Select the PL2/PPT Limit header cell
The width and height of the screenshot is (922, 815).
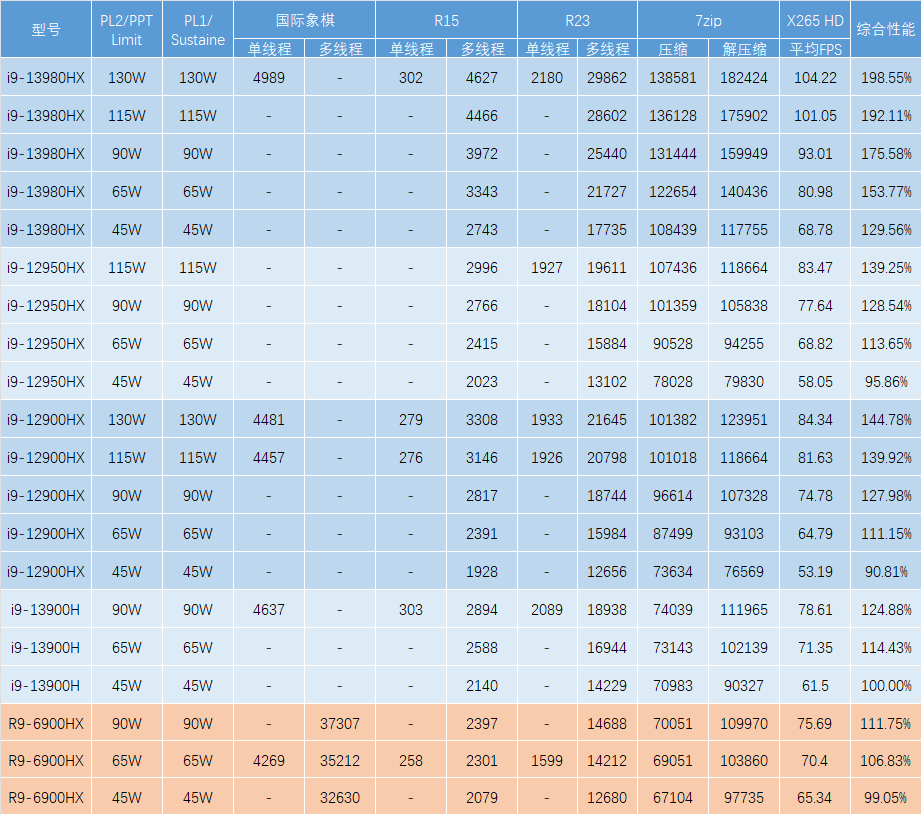tap(127, 29)
